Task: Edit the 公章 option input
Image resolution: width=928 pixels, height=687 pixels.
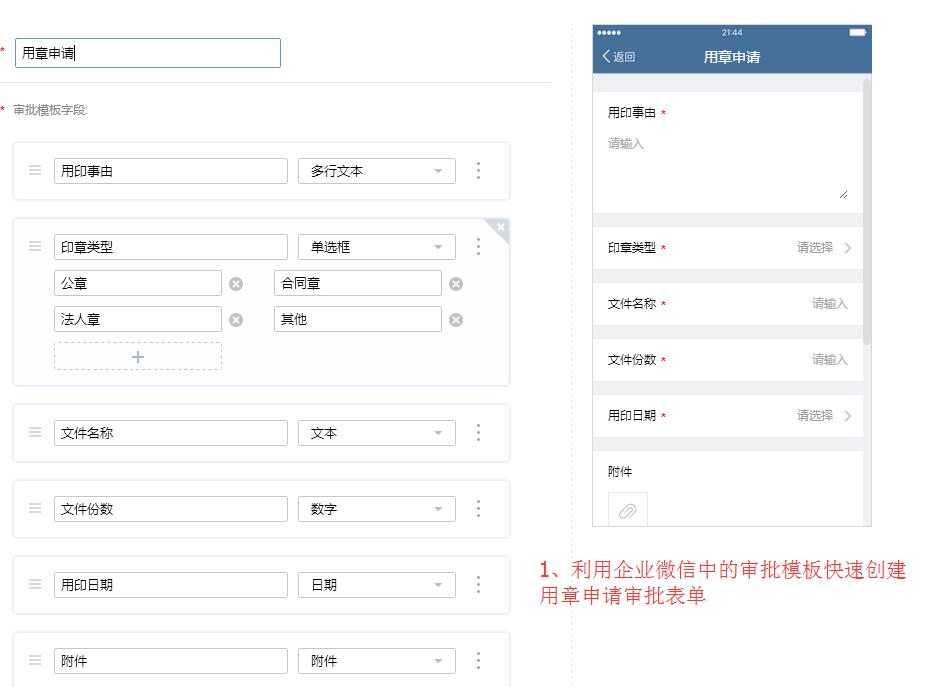Action: (x=138, y=283)
